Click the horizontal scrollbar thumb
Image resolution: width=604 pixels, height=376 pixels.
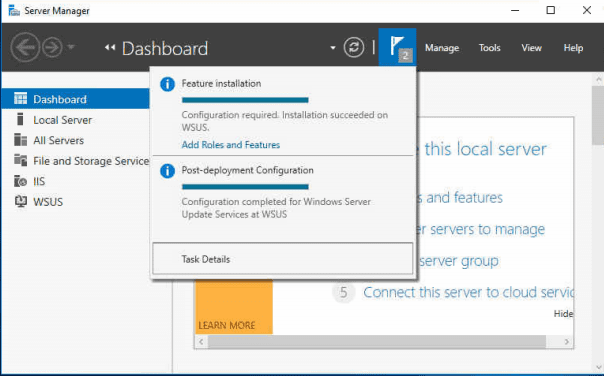point(377,342)
